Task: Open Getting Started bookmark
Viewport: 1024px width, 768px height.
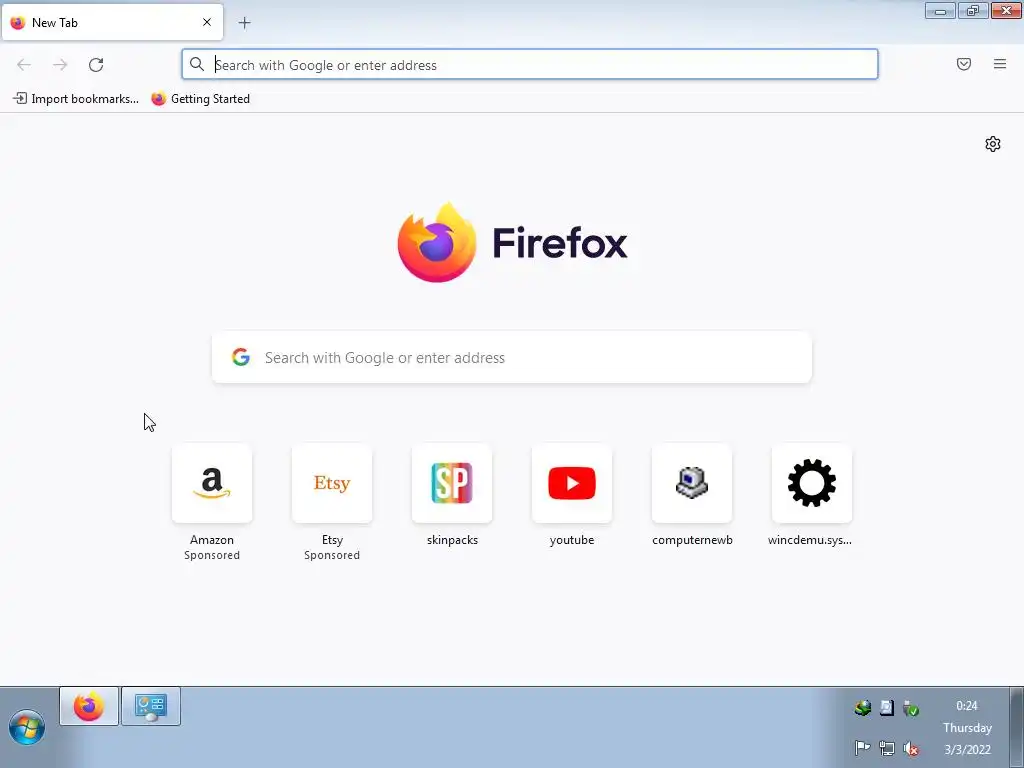Action: 200,99
